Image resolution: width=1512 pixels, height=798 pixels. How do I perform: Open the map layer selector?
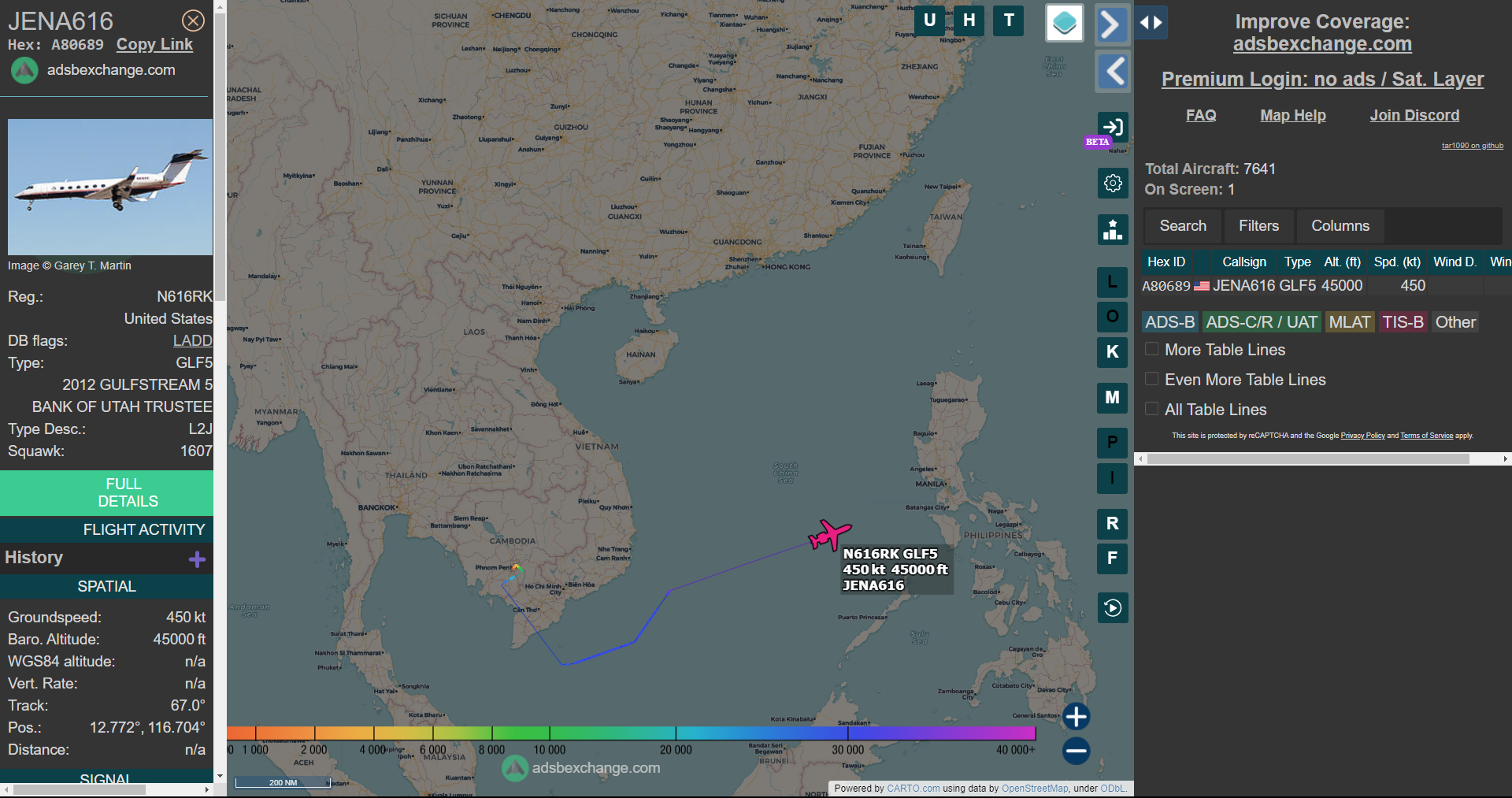[x=1065, y=23]
